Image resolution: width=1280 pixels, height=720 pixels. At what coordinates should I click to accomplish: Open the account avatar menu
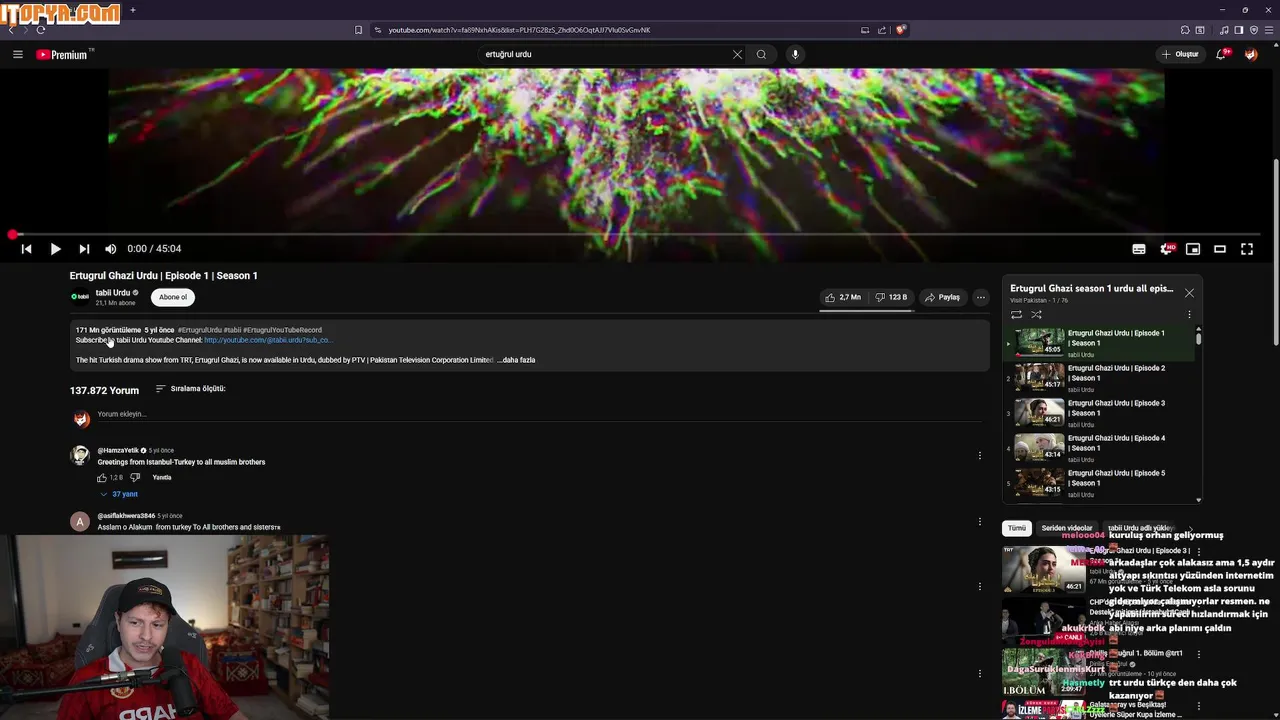(1251, 54)
